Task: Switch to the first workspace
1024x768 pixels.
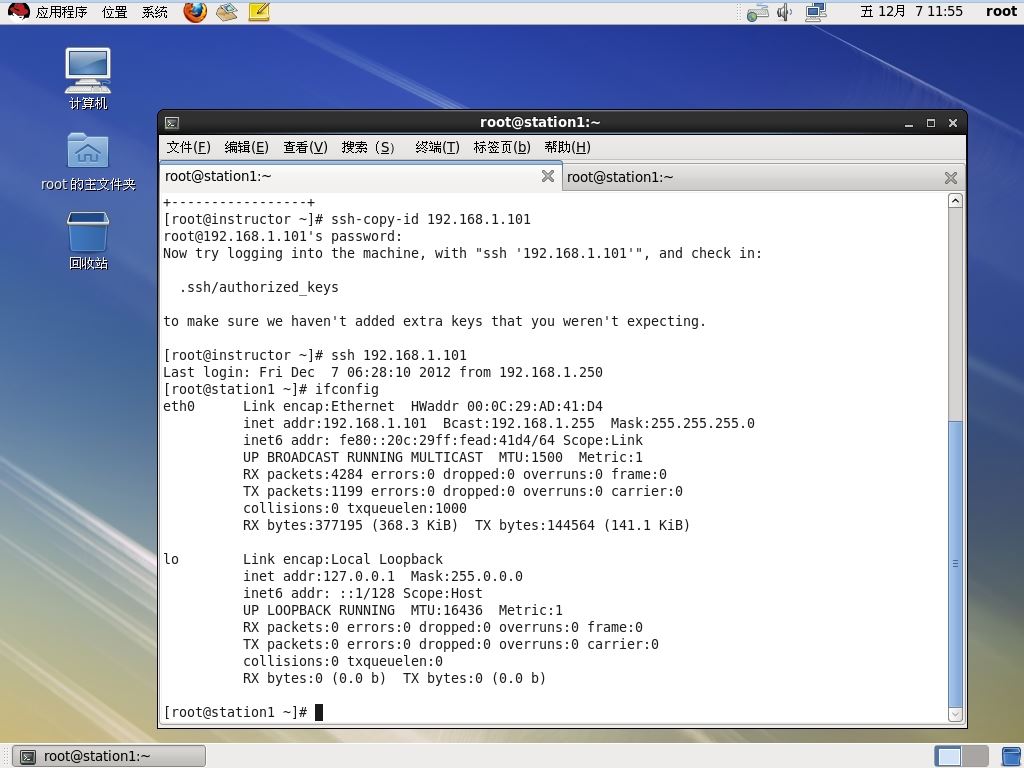Action: pos(948,756)
